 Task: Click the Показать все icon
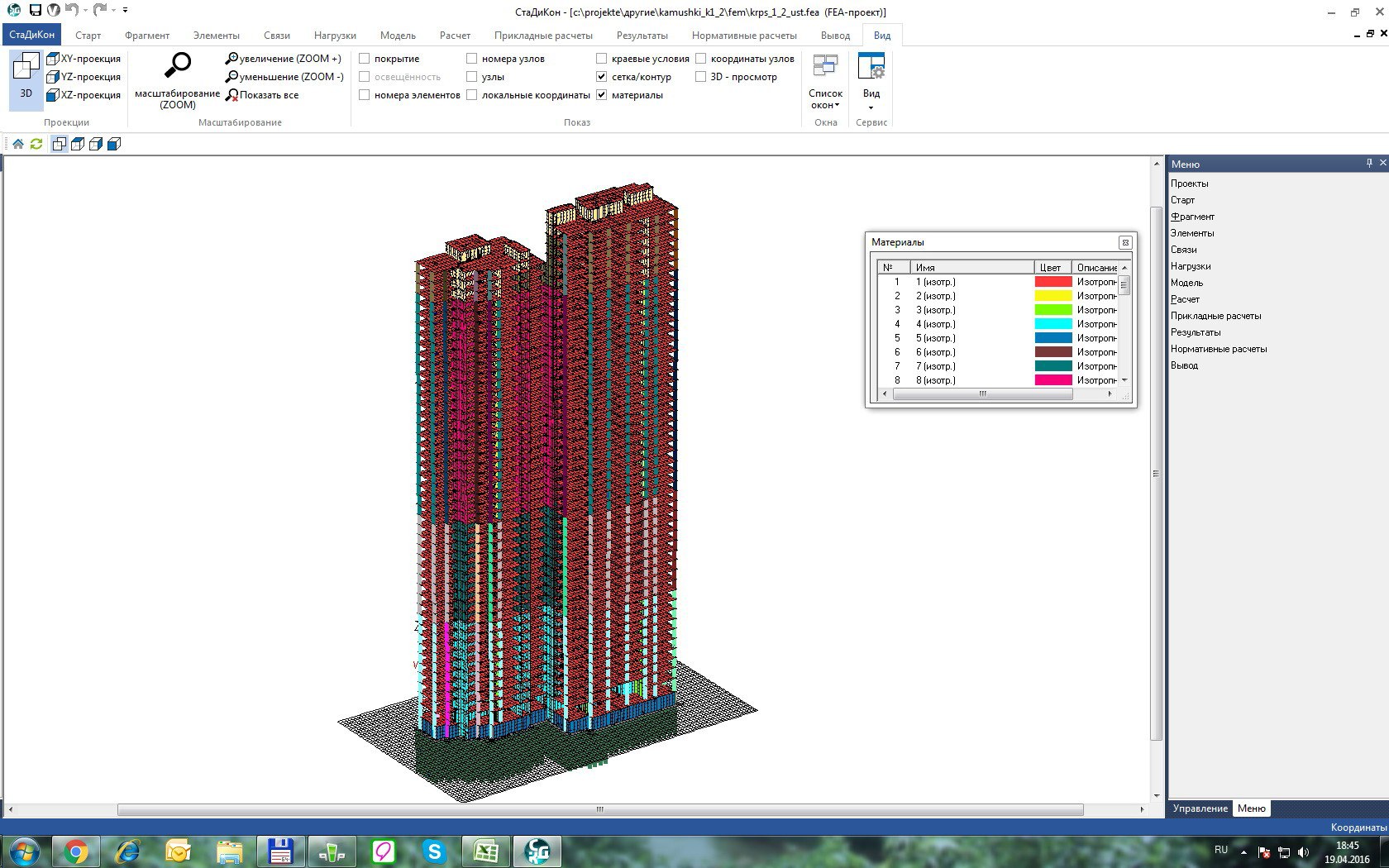tap(232, 95)
